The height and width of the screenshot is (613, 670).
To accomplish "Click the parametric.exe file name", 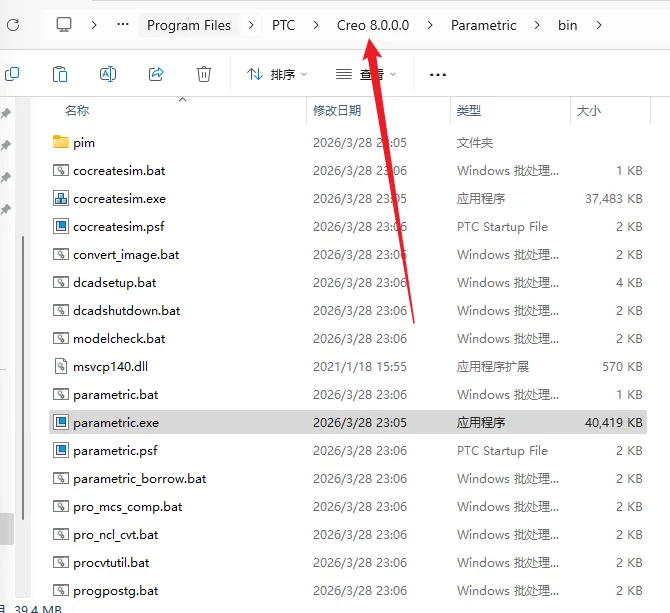I will pos(116,422).
